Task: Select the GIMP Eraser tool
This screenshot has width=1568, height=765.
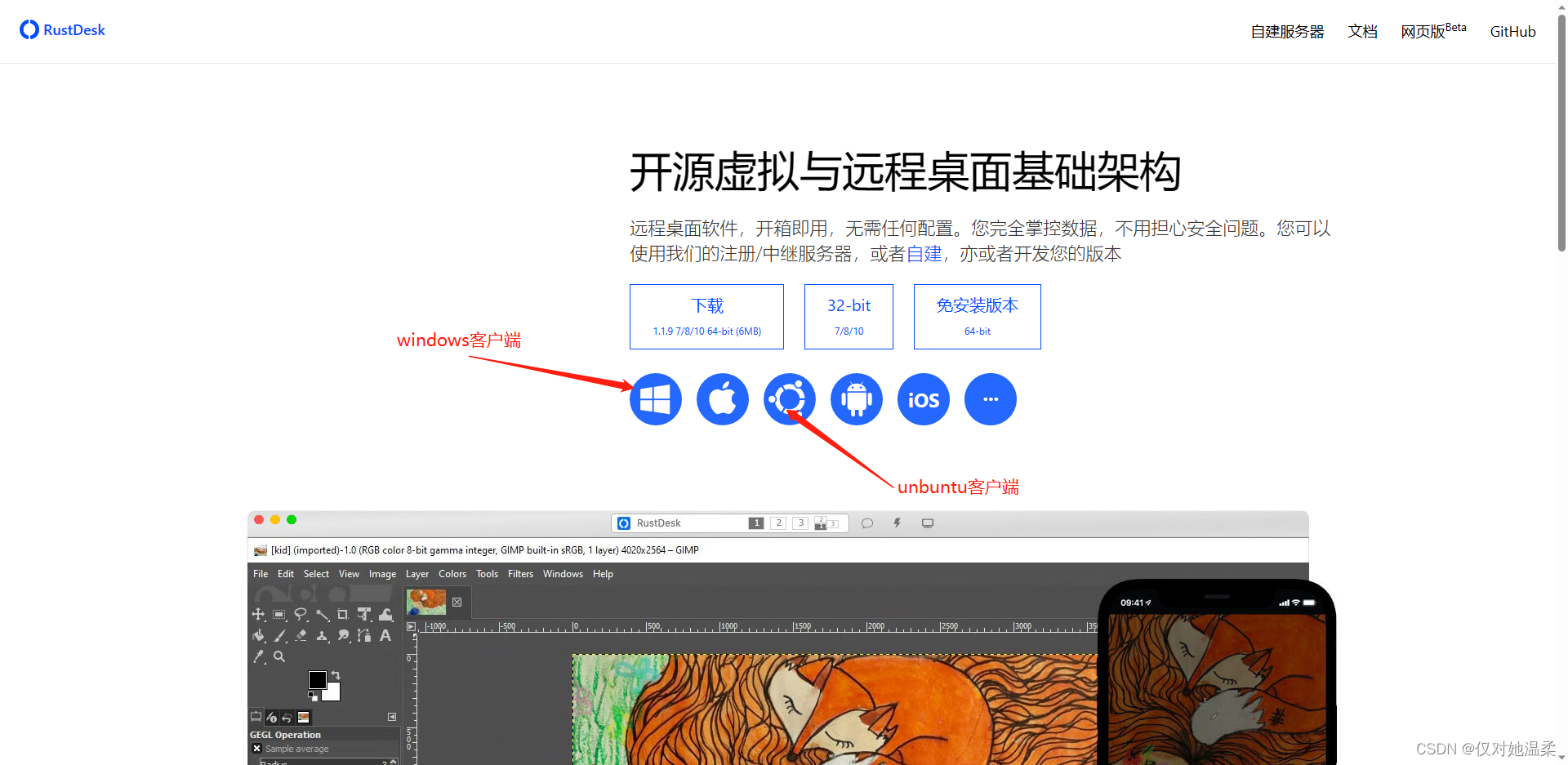Action: (x=301, y=635)
